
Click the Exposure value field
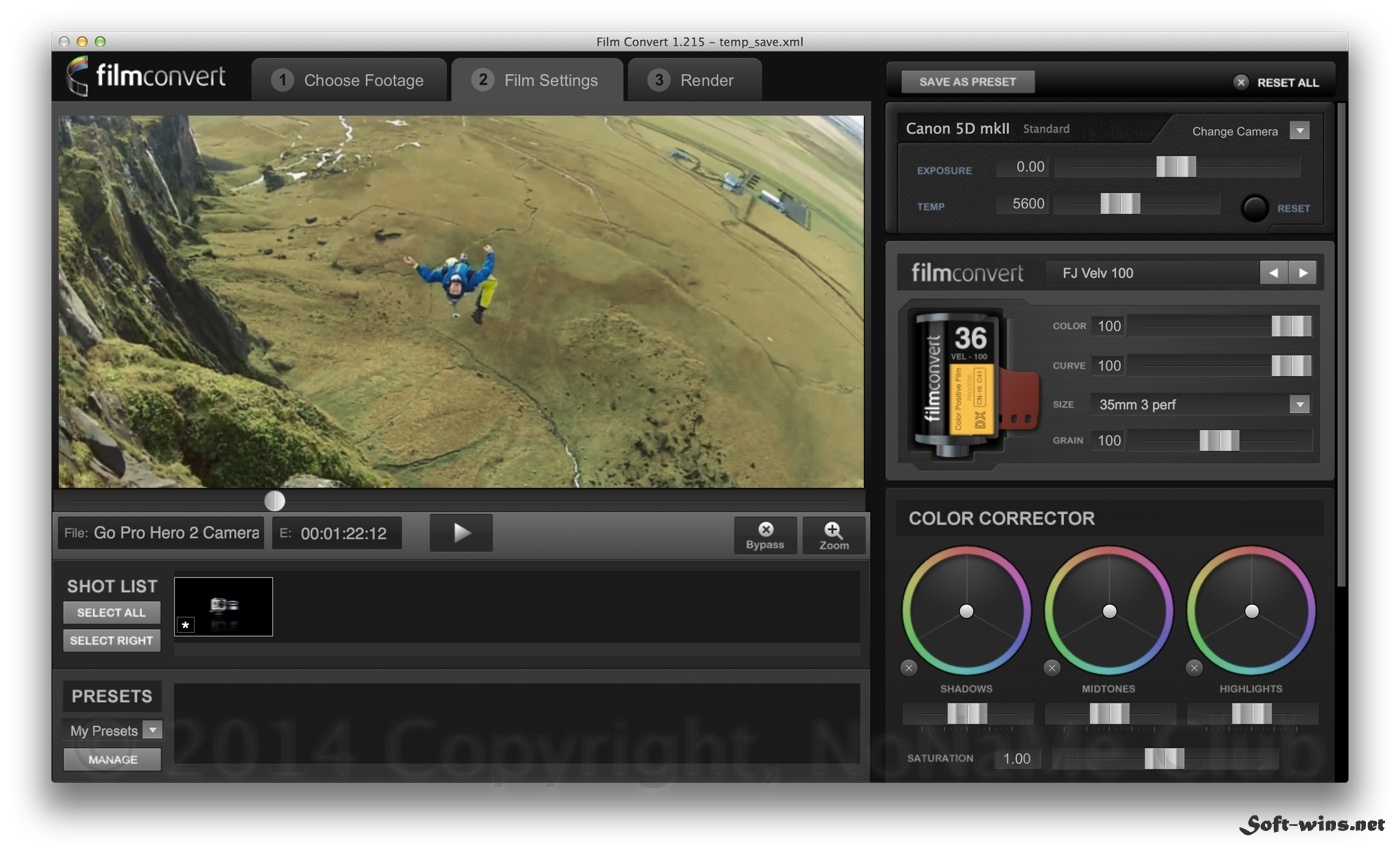coord(1022,167)
